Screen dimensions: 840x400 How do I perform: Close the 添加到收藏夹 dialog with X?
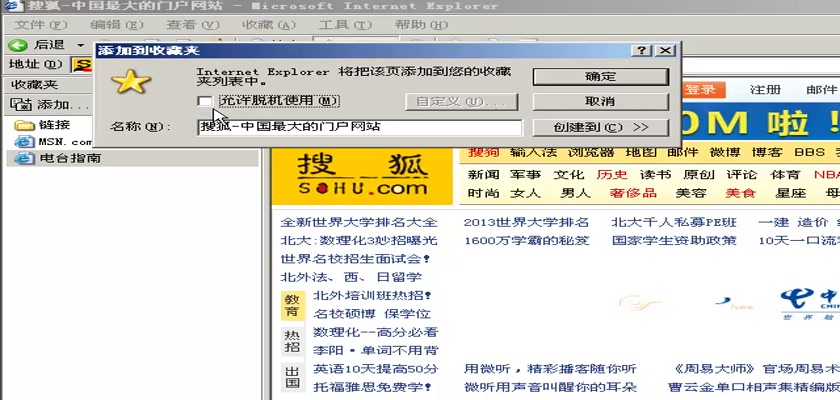664,51
